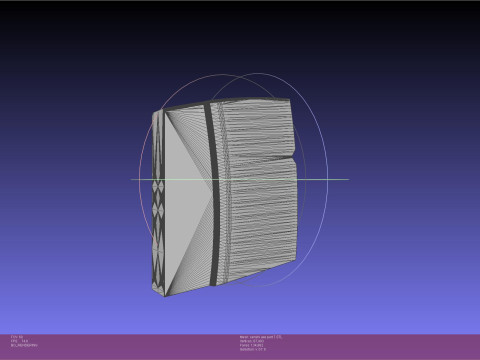Click the Faces count line in the info bar
This screenshot has width=480, height=360.
pyautogui.click(x=252, y=345)
